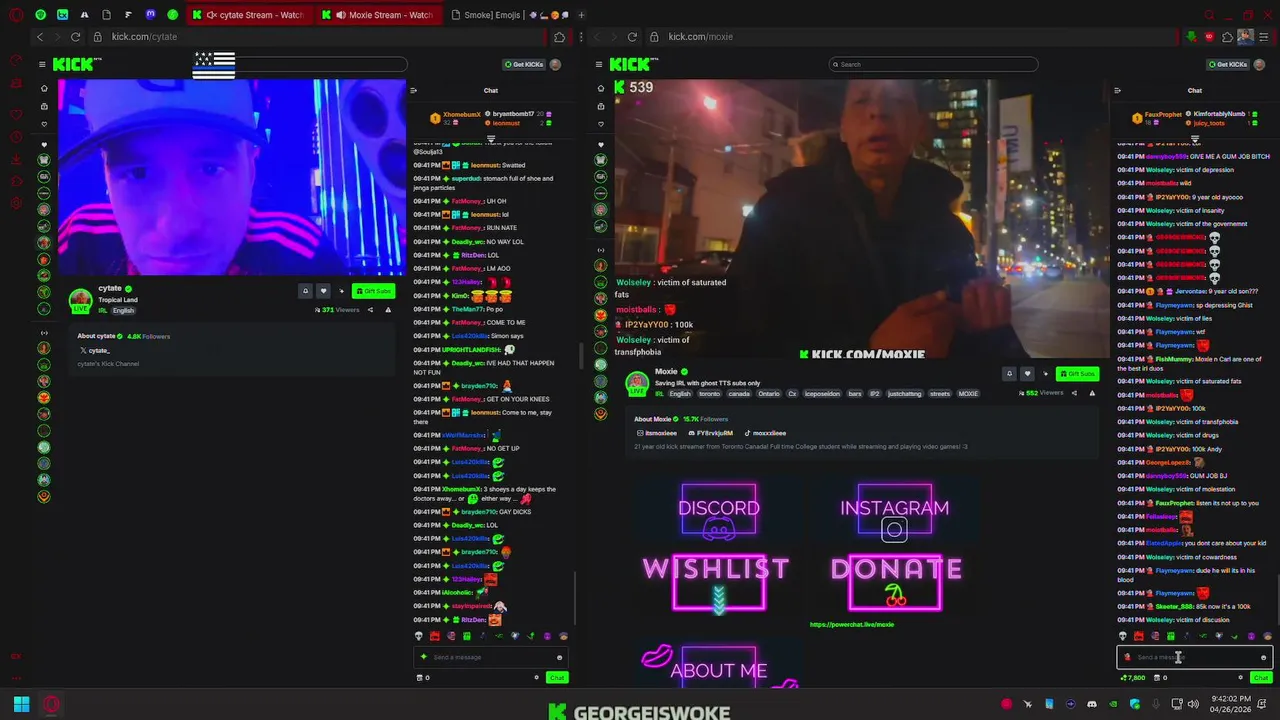Click Get KICKs in Moxie window

1228,64
